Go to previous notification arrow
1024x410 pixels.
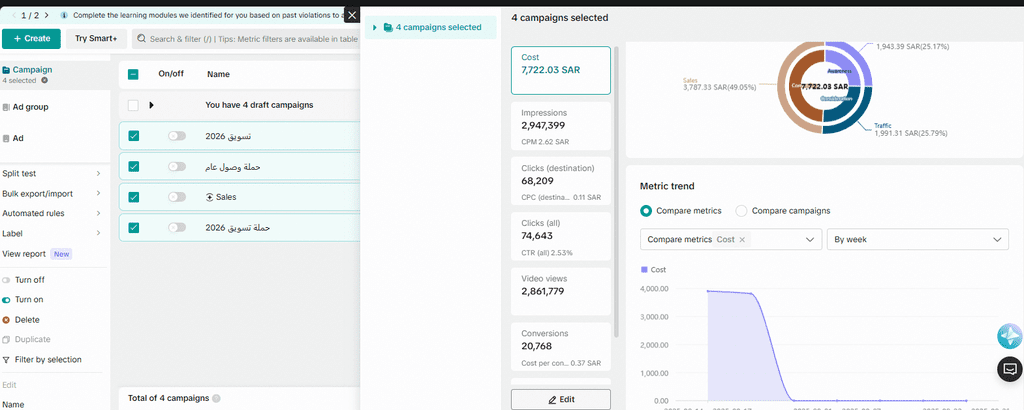coord(14,14)
